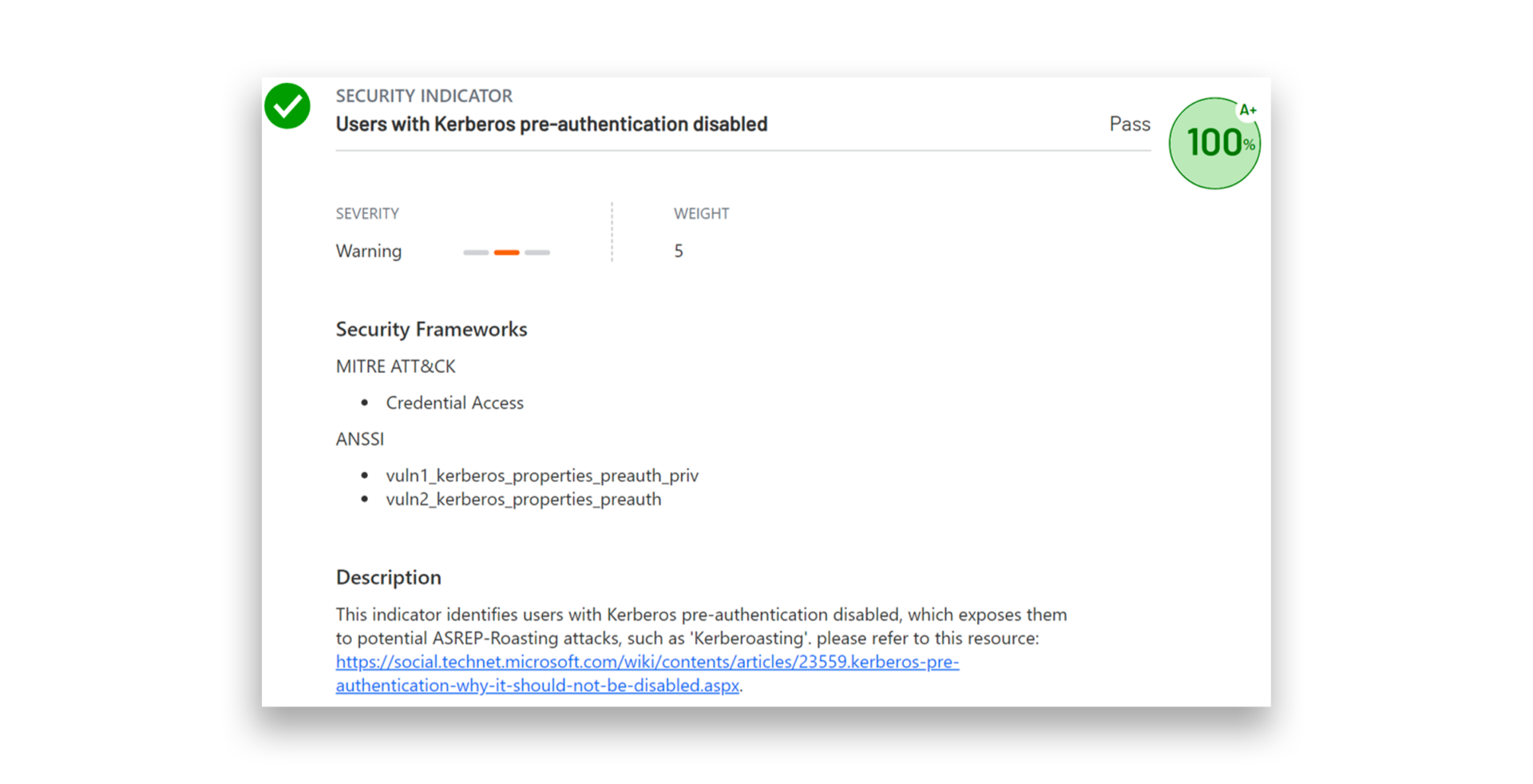Viewport: 1533px width, 784px height.
Task: Select the Kerberos pre-authentication disabled indicator title
Action: click(551, 125)
